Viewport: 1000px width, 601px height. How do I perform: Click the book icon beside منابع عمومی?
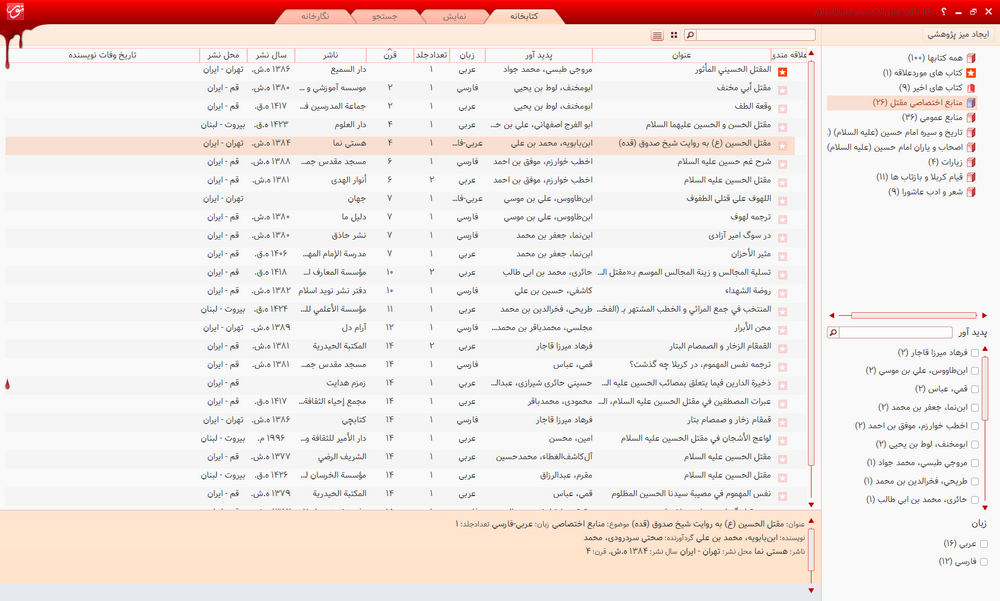[x=971, y=117]
